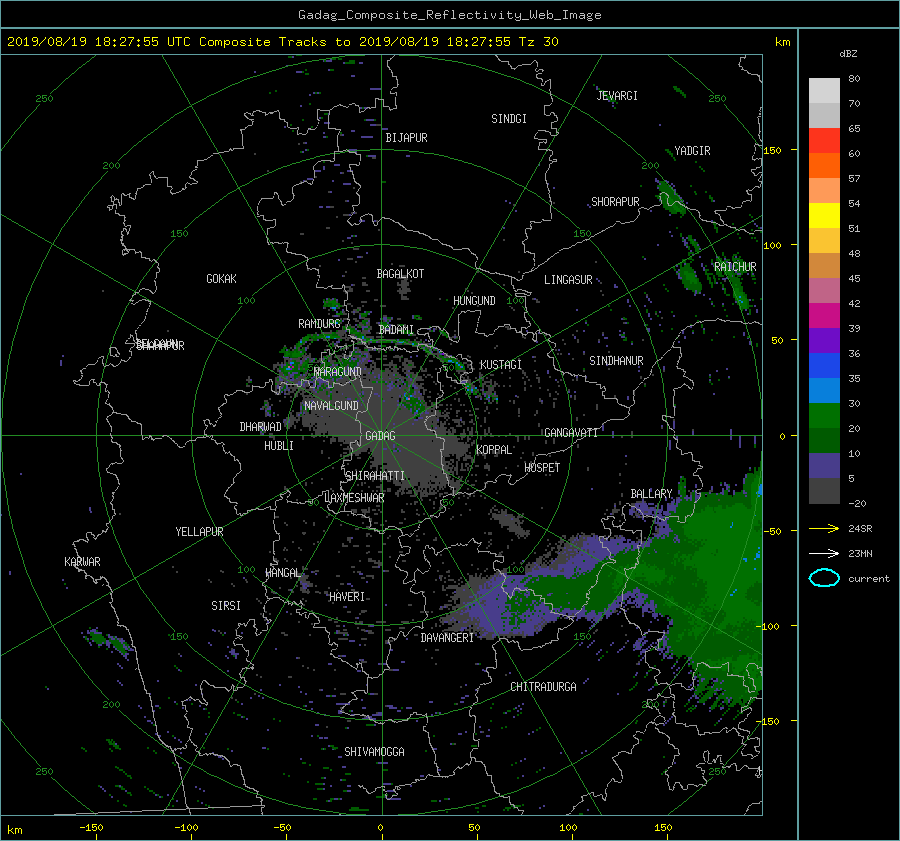Select the purple 36-39 dBZ color swatch

point(824,341)
